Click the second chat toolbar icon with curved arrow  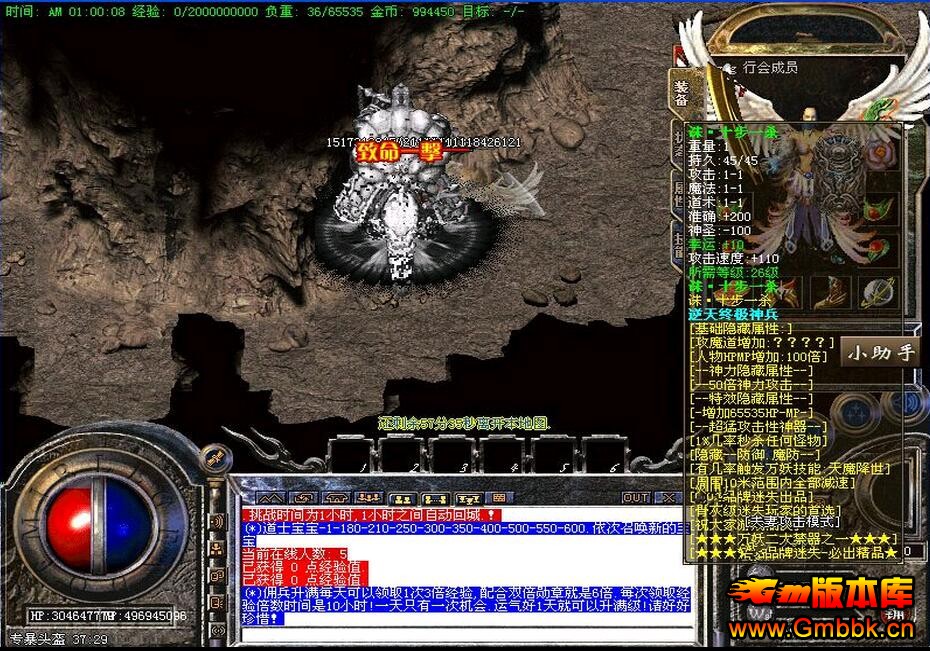click(304, 497)
